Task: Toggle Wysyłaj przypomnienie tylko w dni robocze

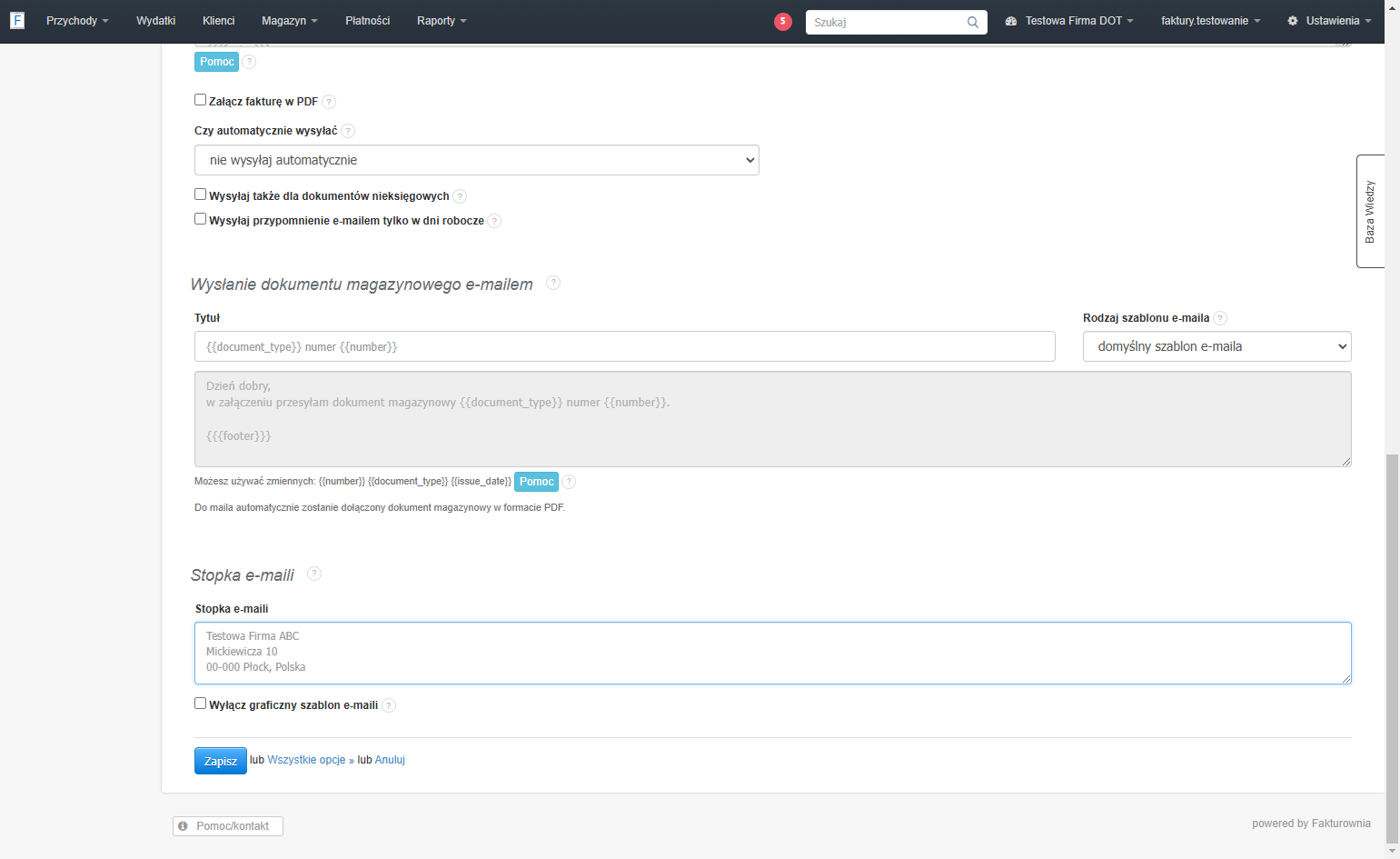Action: point(200,219)
